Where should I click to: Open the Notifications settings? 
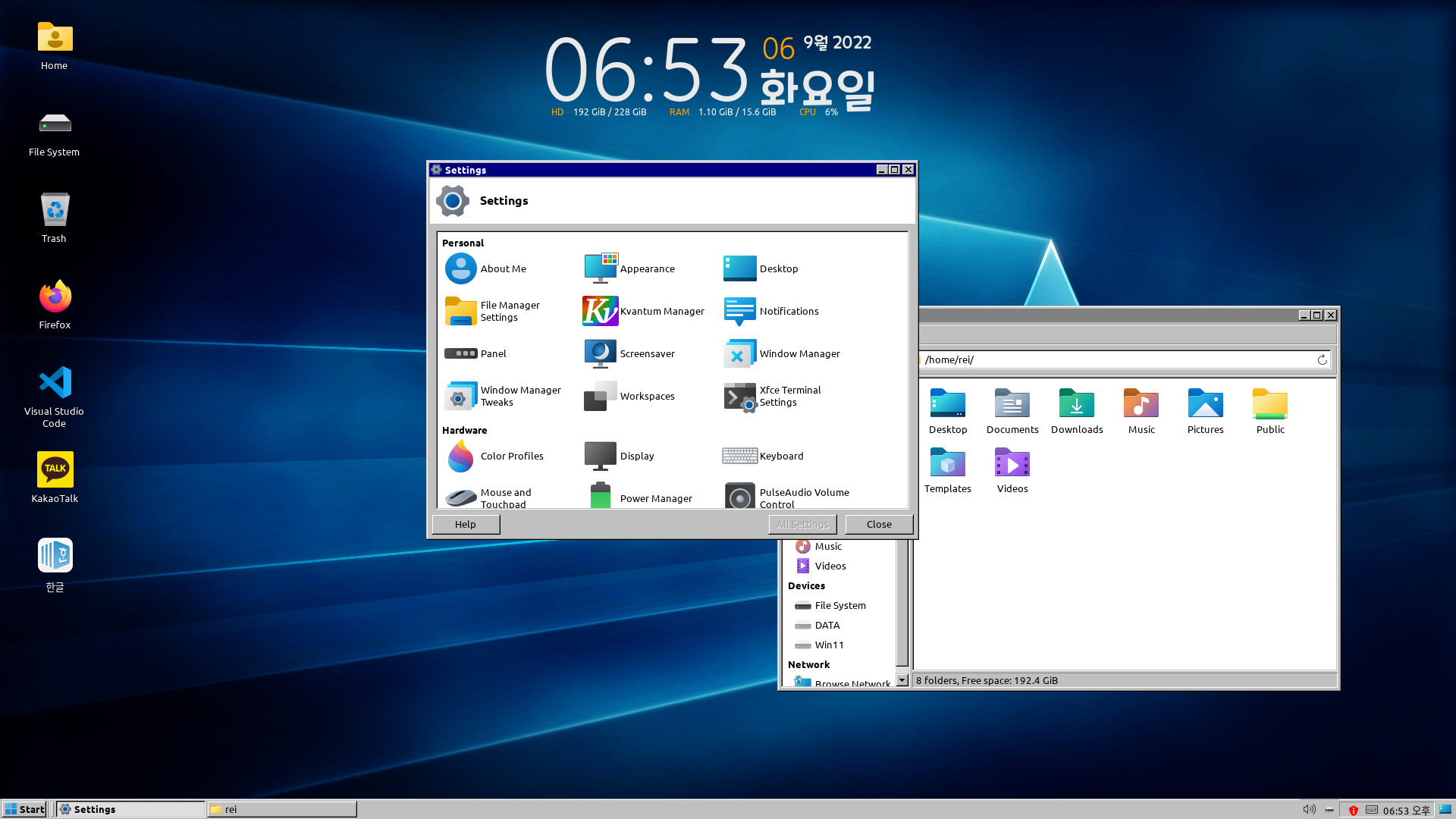click(x=740, y=311)
